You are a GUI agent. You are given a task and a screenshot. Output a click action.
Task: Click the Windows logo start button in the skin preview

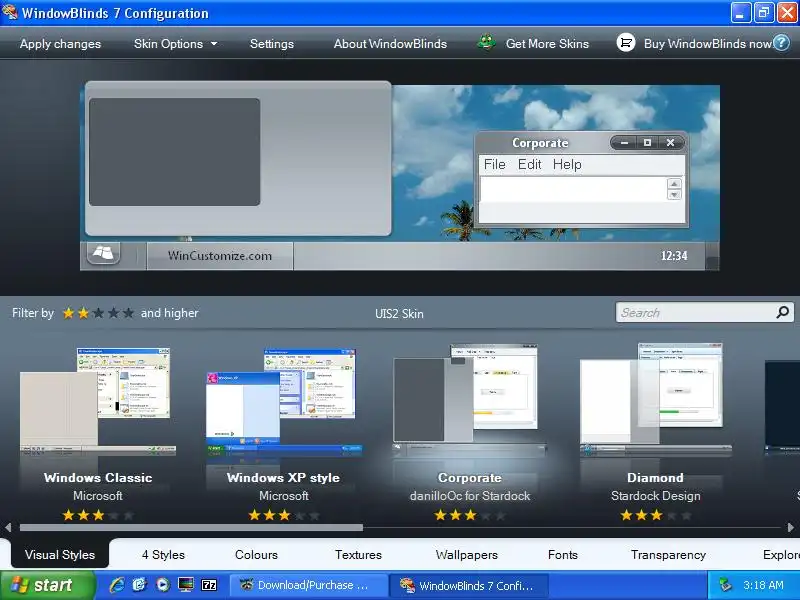click(104, 254)
